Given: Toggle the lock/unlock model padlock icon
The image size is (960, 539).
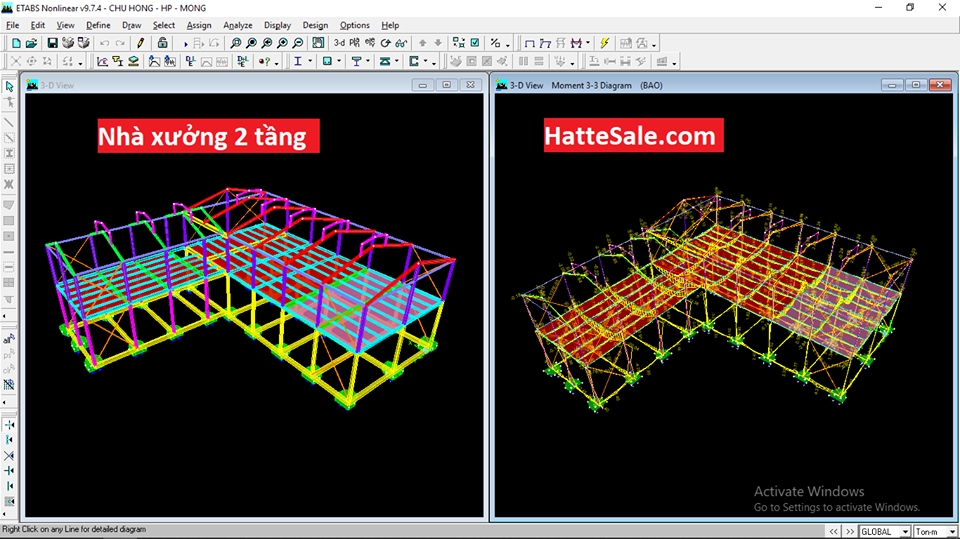Looking at the screenshot, I should (x=162, y=43).
